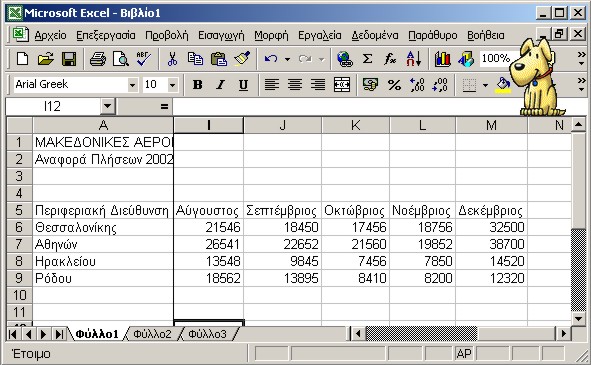Open the Δεδομένα menu
Screen dimensions: 591x365
tap(375, 35)
